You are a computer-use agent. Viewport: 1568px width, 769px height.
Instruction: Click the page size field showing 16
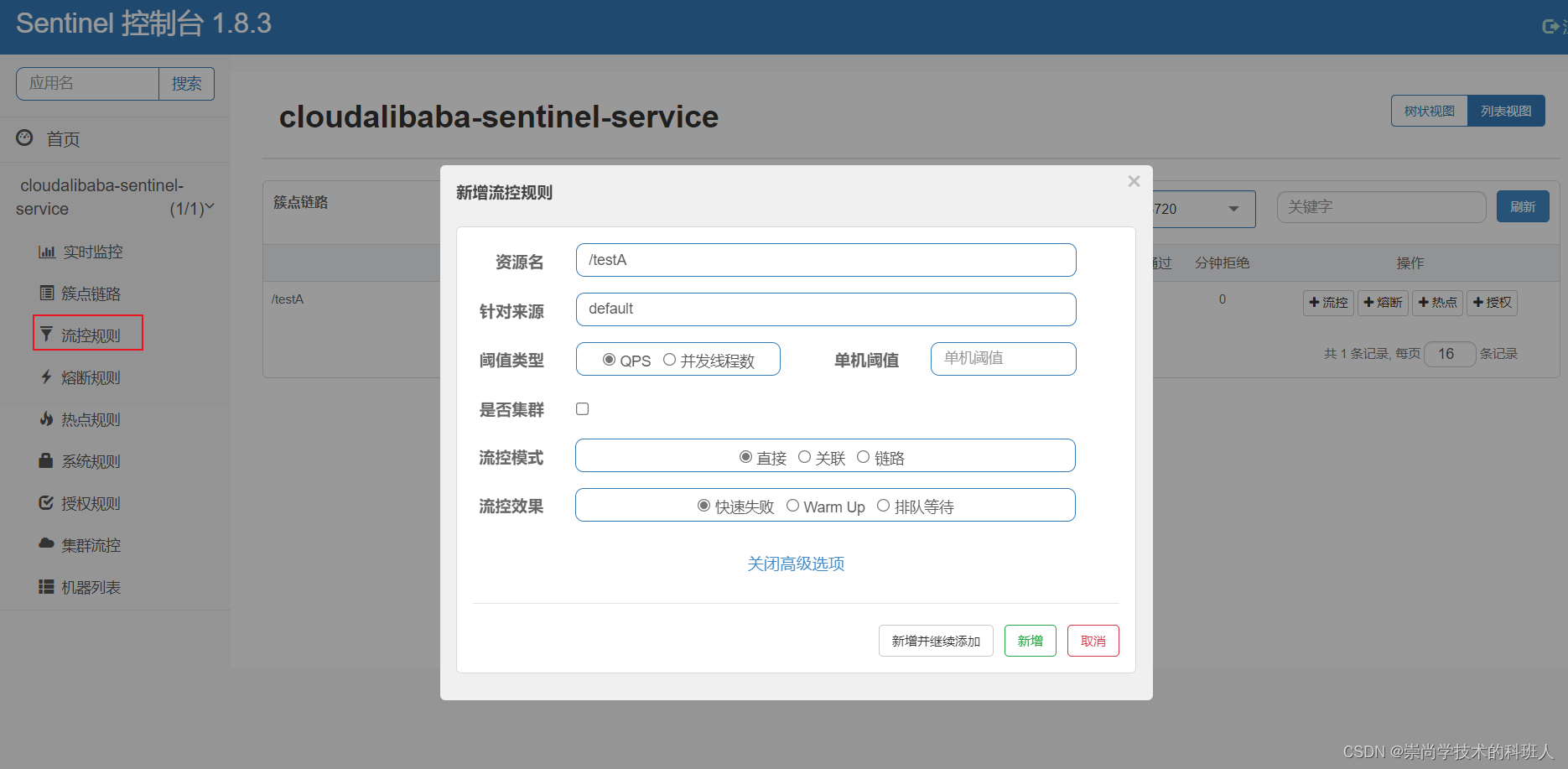(1450, 354)
